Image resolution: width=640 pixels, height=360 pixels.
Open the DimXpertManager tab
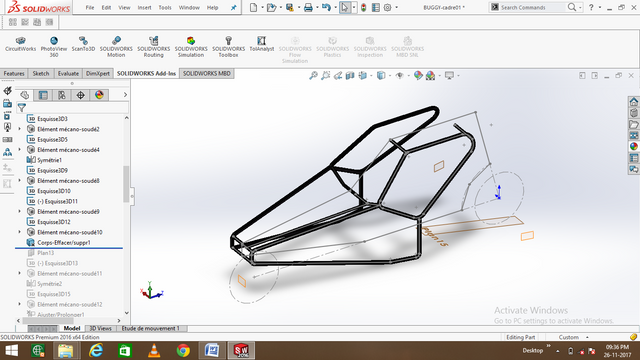point(80,95)
